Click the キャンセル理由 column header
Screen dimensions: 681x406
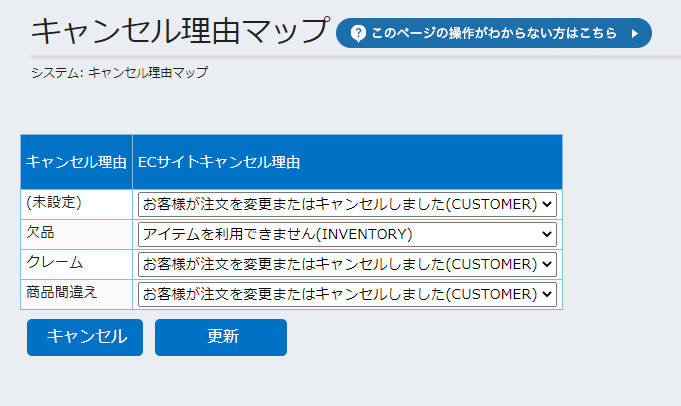tap(76, 162)
